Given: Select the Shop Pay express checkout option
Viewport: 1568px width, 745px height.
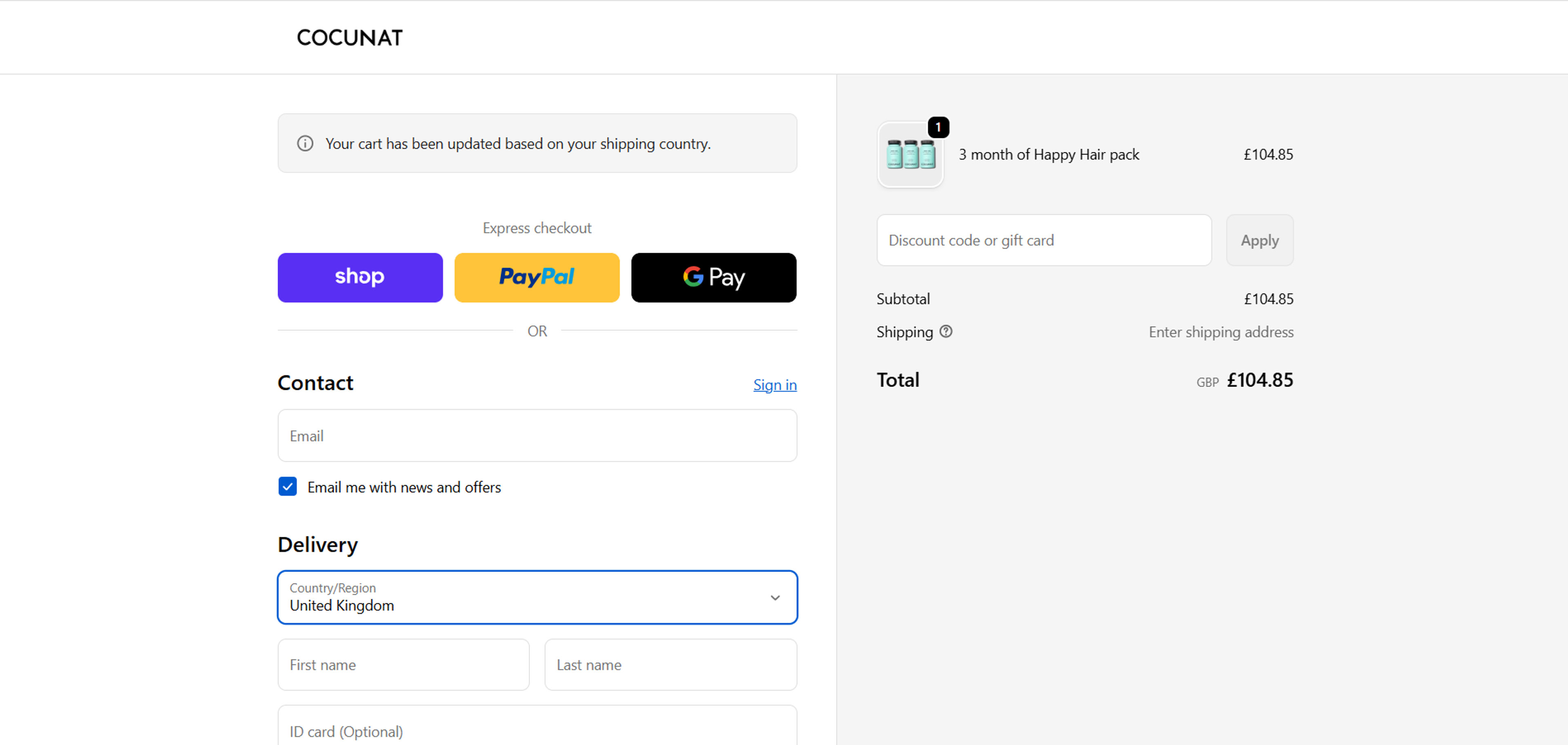Looking at the screenshot, I should tap(360, 278).
